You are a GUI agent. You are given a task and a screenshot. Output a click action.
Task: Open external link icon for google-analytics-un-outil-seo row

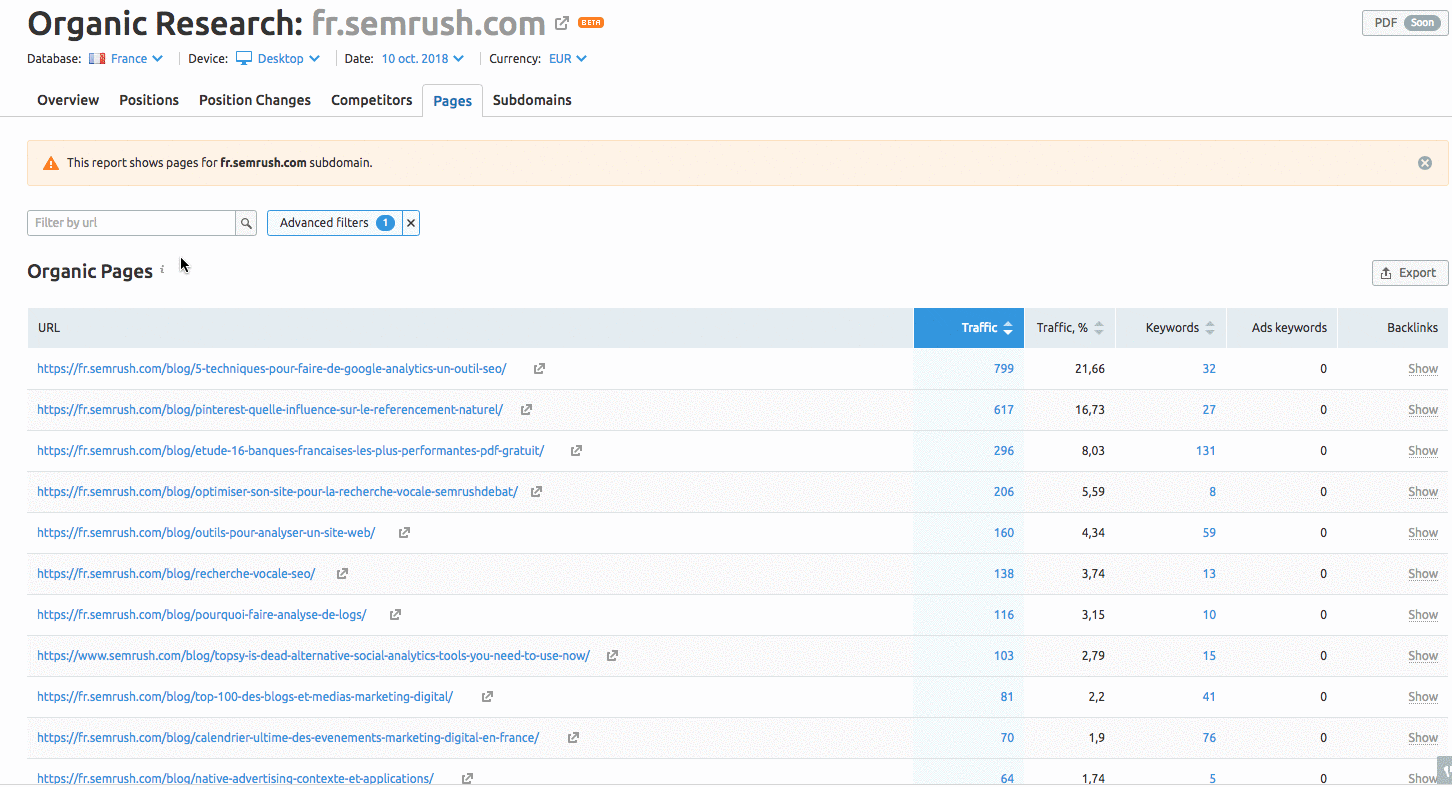coord(539,369)
